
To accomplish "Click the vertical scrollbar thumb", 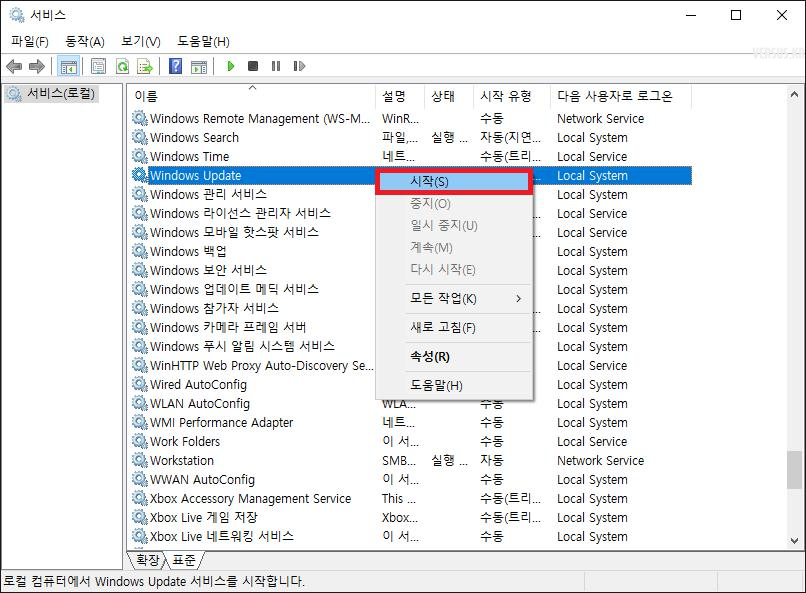I will tap(794, 470).
